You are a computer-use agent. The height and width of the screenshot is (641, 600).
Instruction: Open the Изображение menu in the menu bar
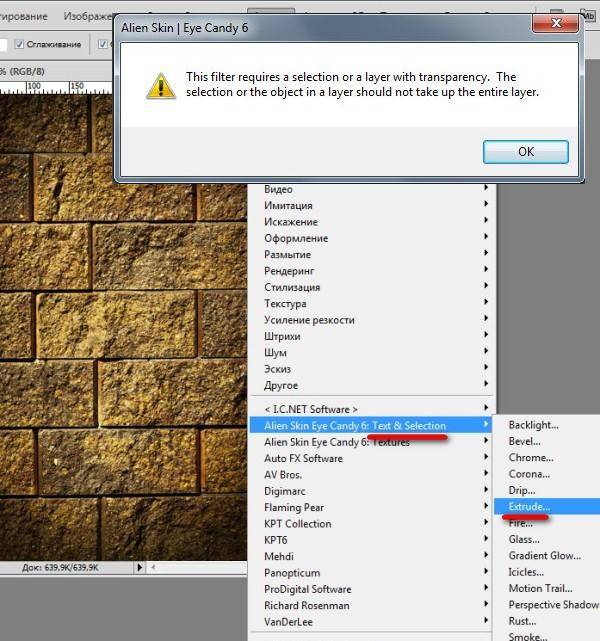(x=85, y=16)
